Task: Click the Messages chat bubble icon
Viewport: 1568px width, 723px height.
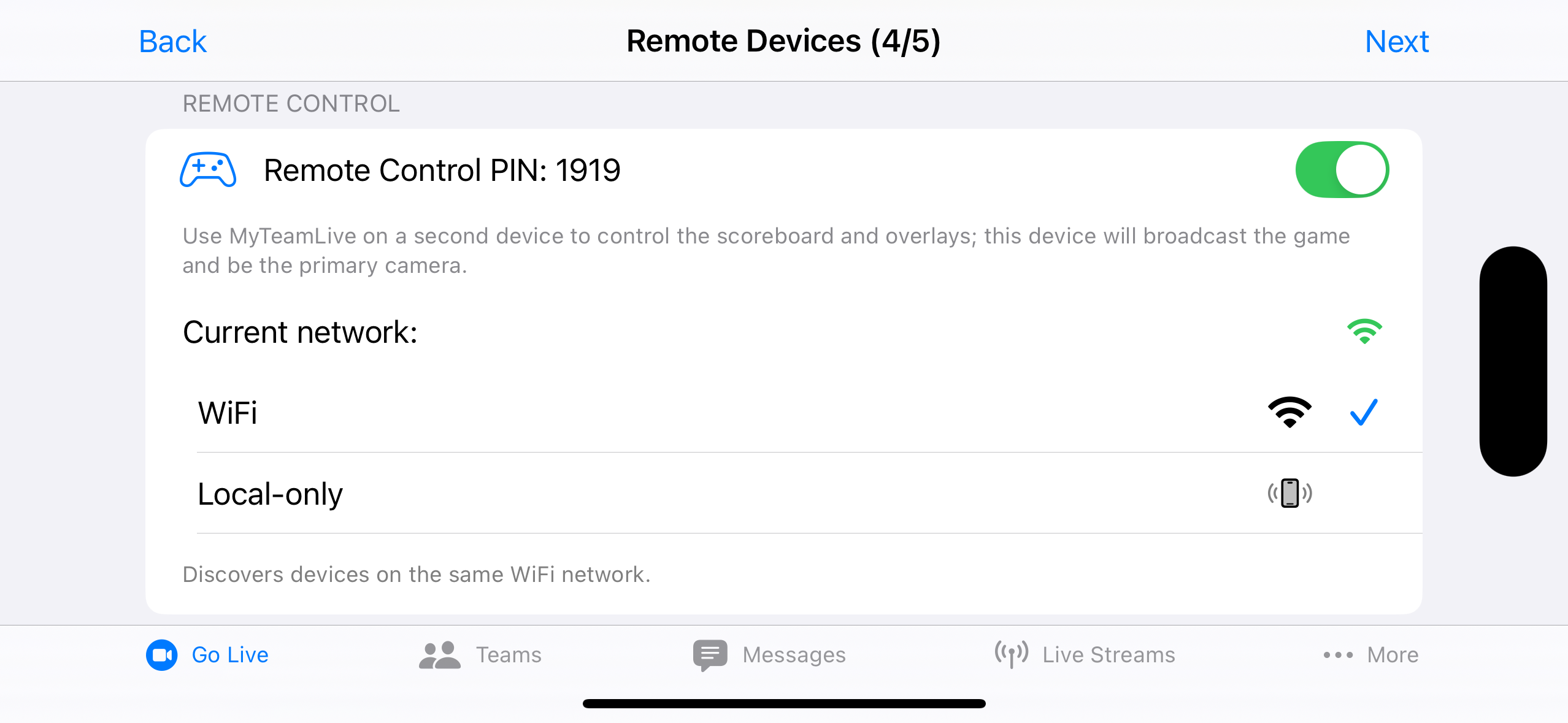Action: pyautogui.click(x=710, y=654)
